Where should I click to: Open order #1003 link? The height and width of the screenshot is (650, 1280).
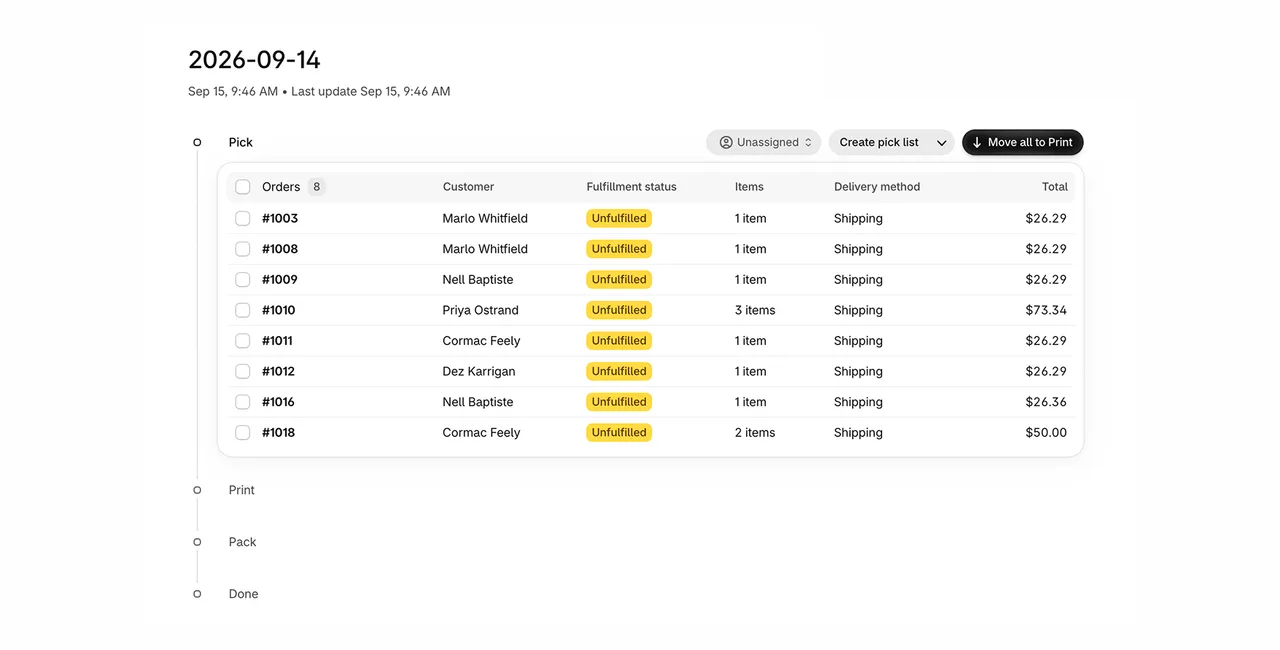click(280, 218)
